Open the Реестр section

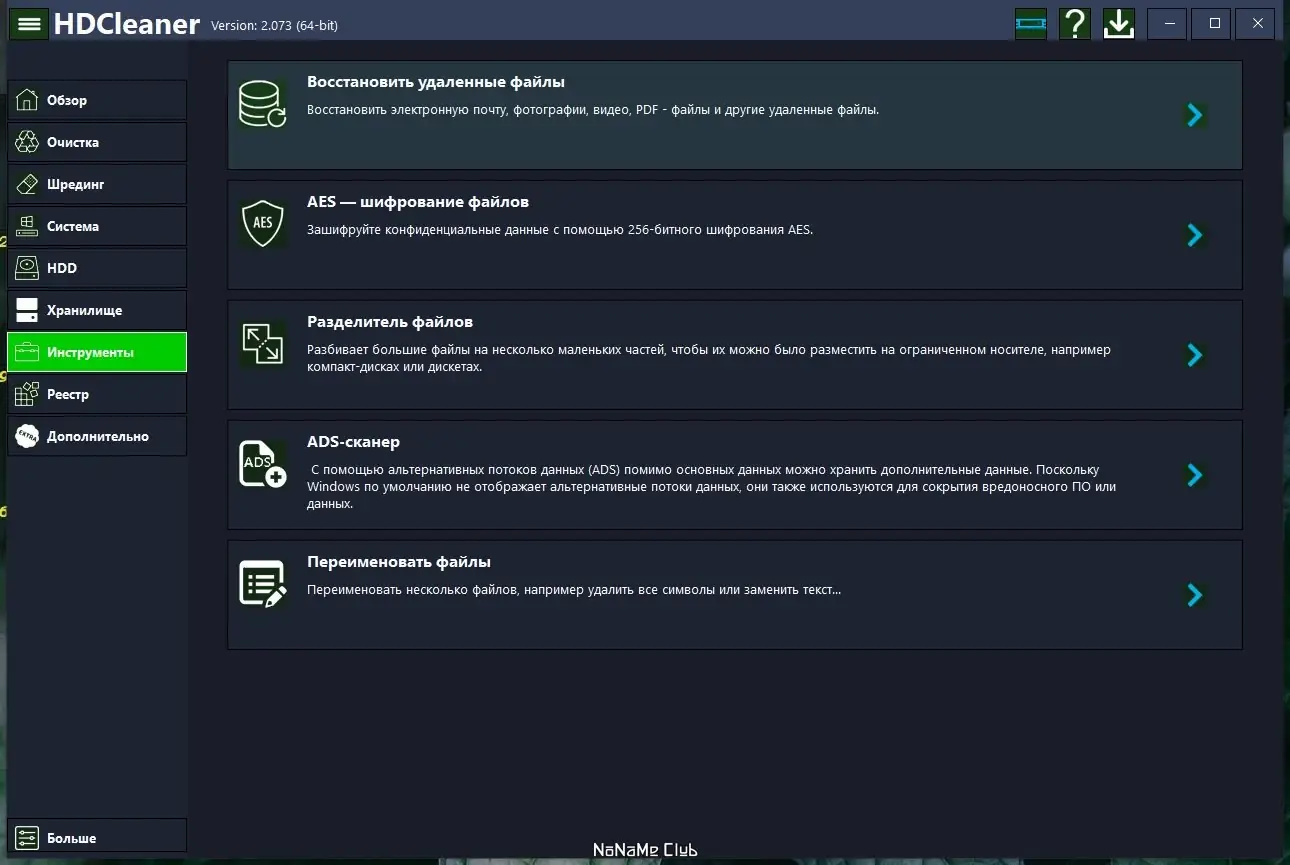pos(97,394)
